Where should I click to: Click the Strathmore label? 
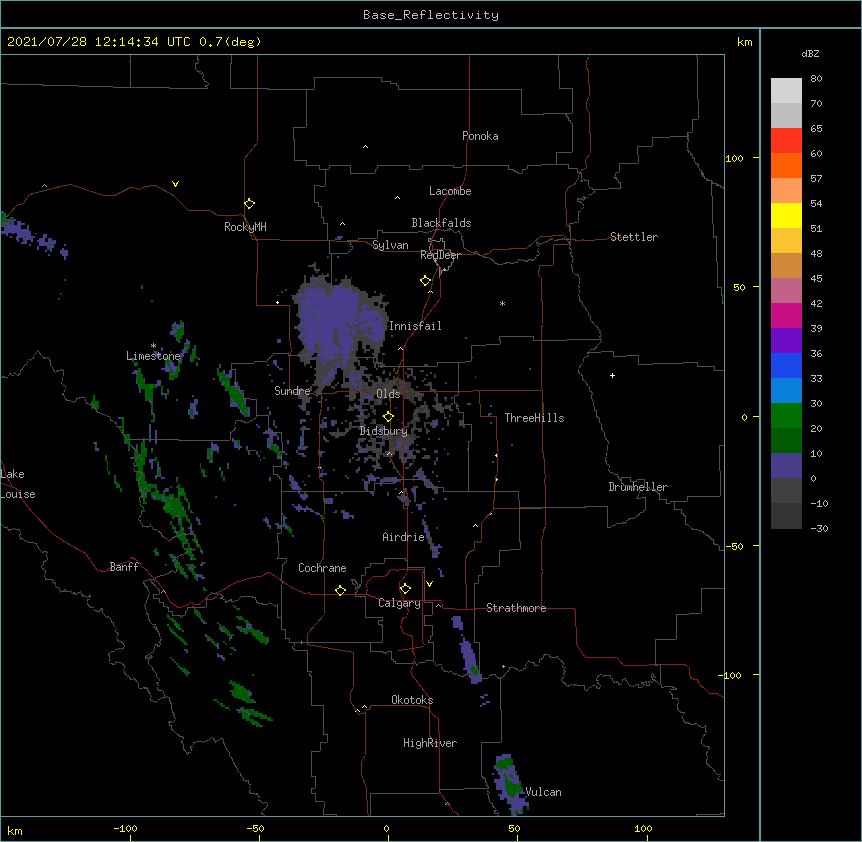coord(516,608)
